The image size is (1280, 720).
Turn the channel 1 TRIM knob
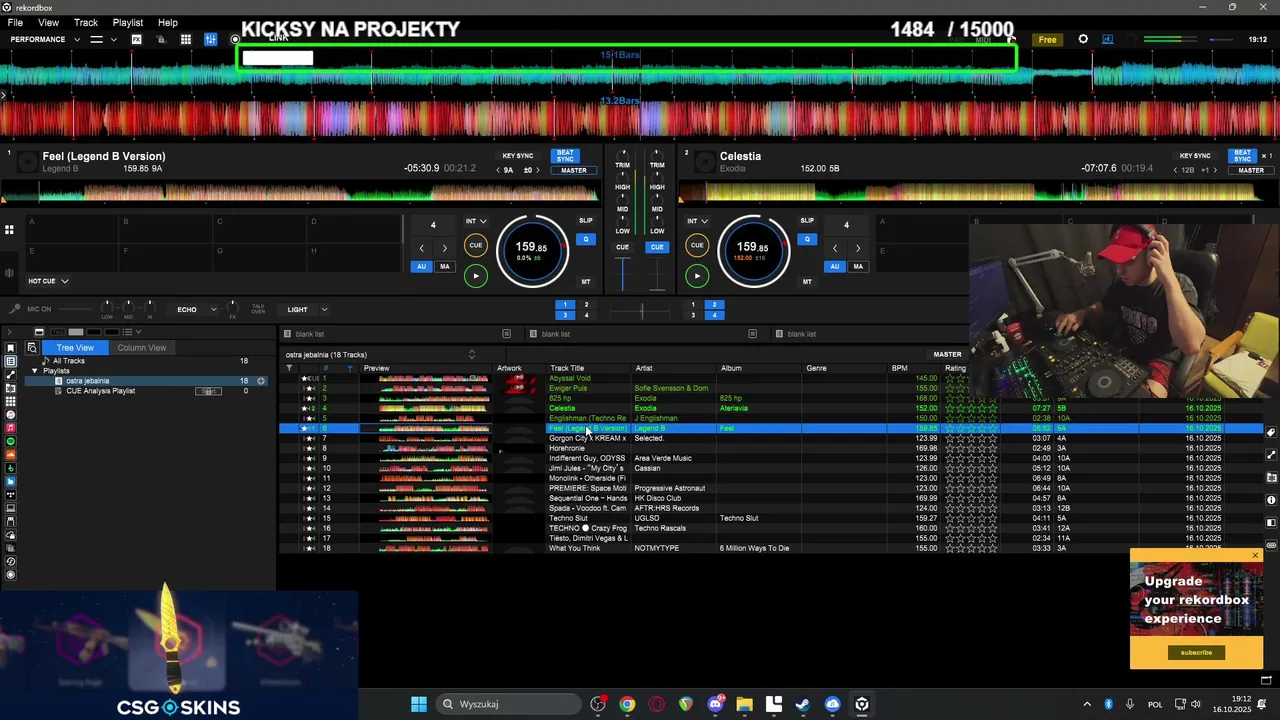(x=623, y=155)
